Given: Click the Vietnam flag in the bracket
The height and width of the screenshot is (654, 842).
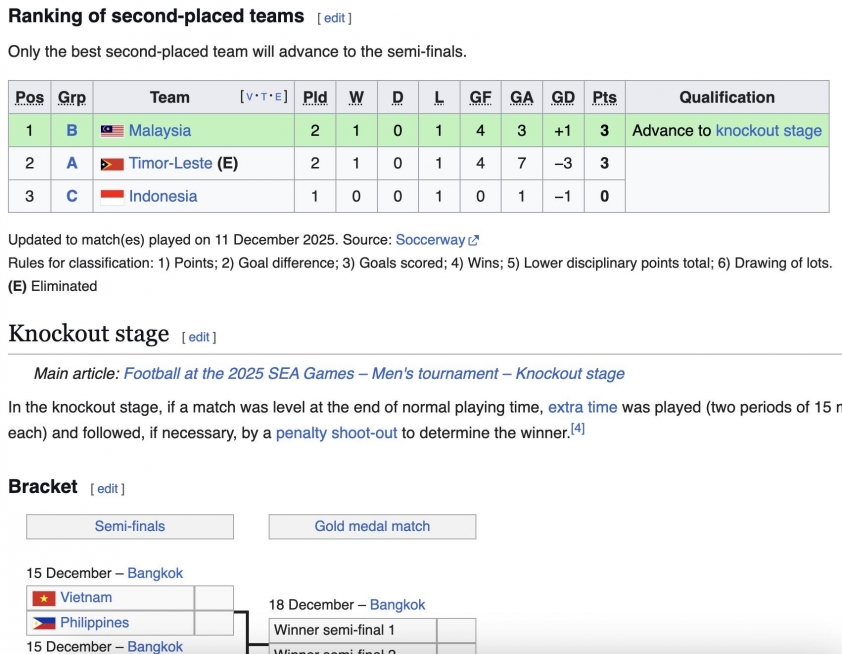Looking at the screenshot, I should coord(43,598).
